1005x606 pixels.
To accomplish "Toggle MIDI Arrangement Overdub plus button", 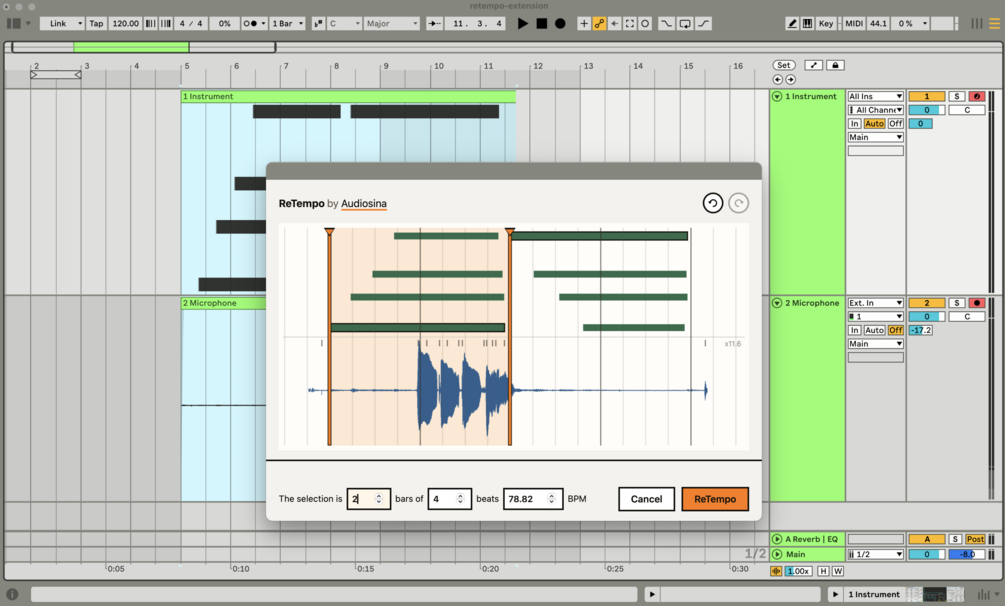I will click(x=584, y=24).
